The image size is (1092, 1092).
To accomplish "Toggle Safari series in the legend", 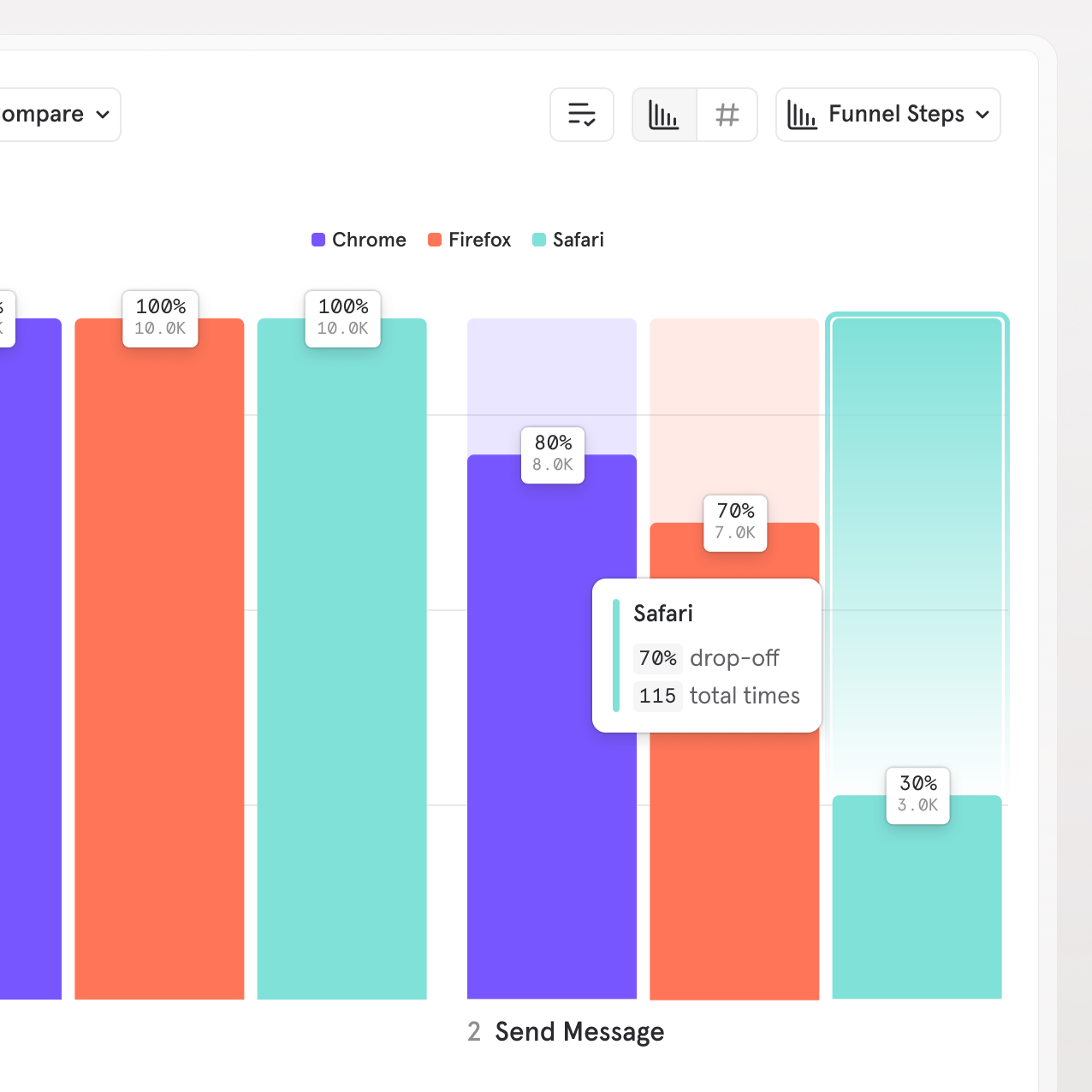I will point(568,240).
